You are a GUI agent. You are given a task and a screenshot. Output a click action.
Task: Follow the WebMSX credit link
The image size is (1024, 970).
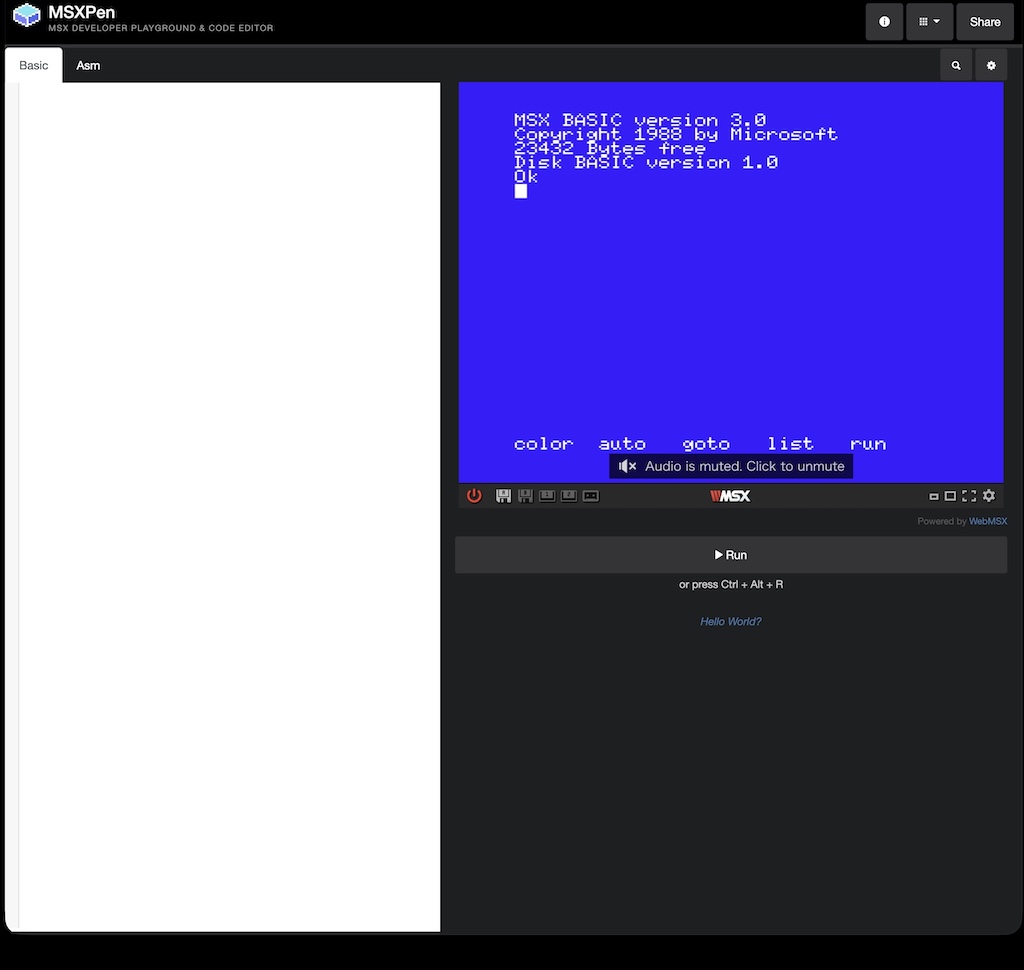tap(988, 521)
